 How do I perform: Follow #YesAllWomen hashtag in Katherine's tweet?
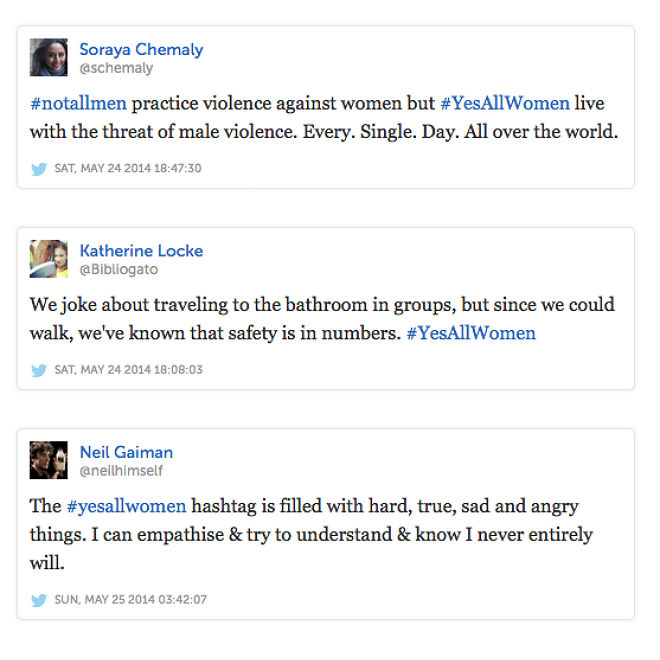coord(471,333)
